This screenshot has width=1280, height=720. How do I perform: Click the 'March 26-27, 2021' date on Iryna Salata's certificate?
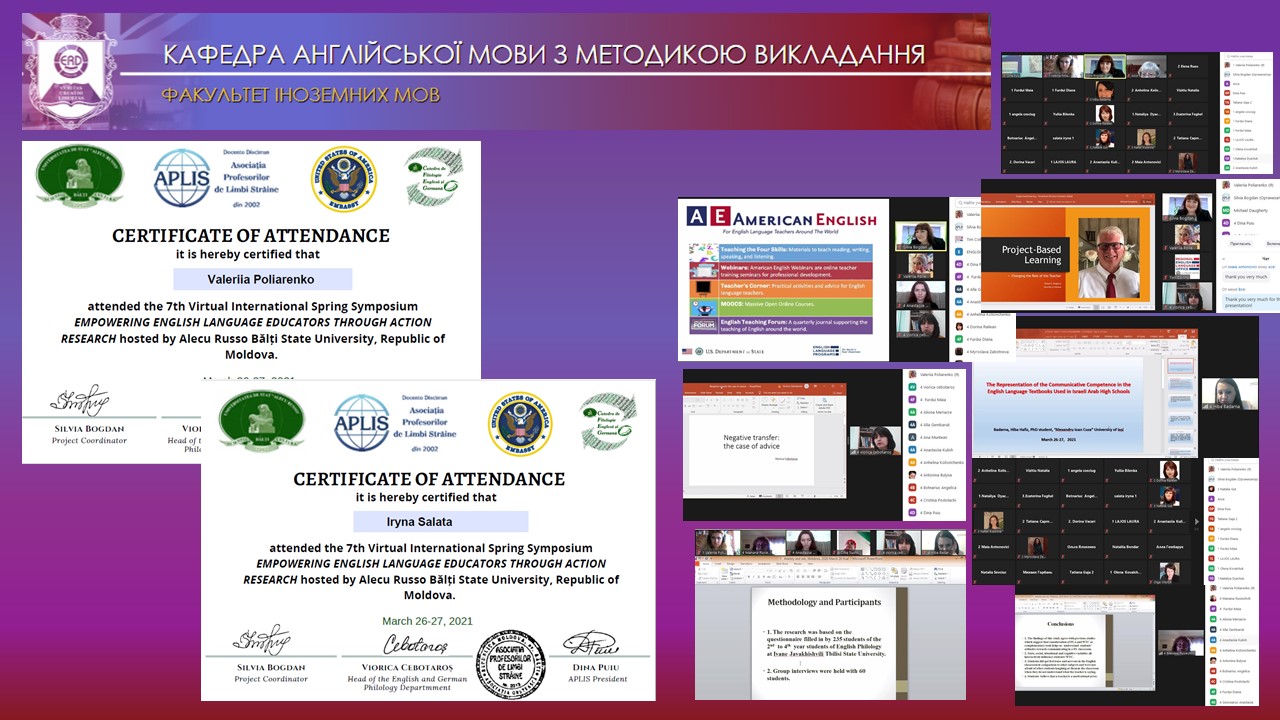pos(428,621)
